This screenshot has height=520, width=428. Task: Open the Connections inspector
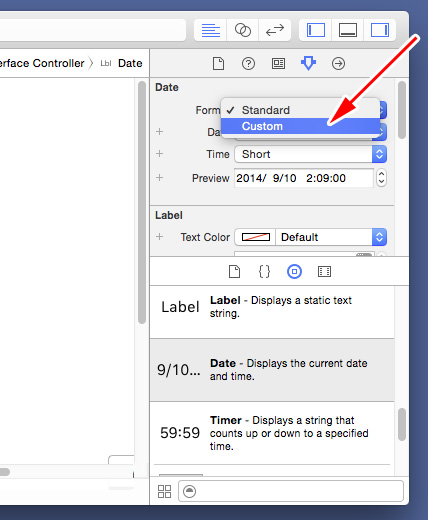click(338, 63)
